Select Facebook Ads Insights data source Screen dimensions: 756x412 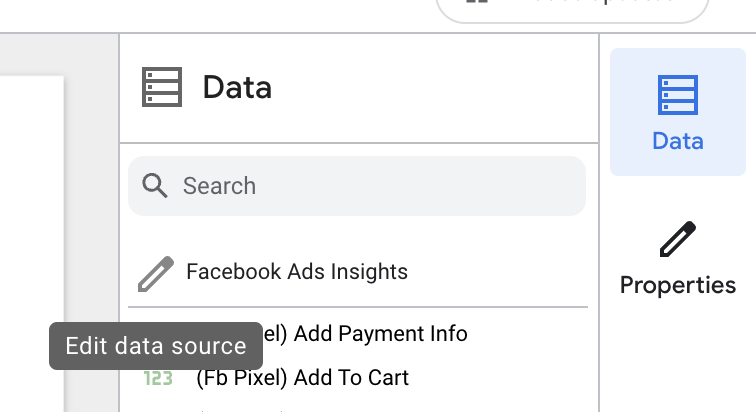coord(297,272)
